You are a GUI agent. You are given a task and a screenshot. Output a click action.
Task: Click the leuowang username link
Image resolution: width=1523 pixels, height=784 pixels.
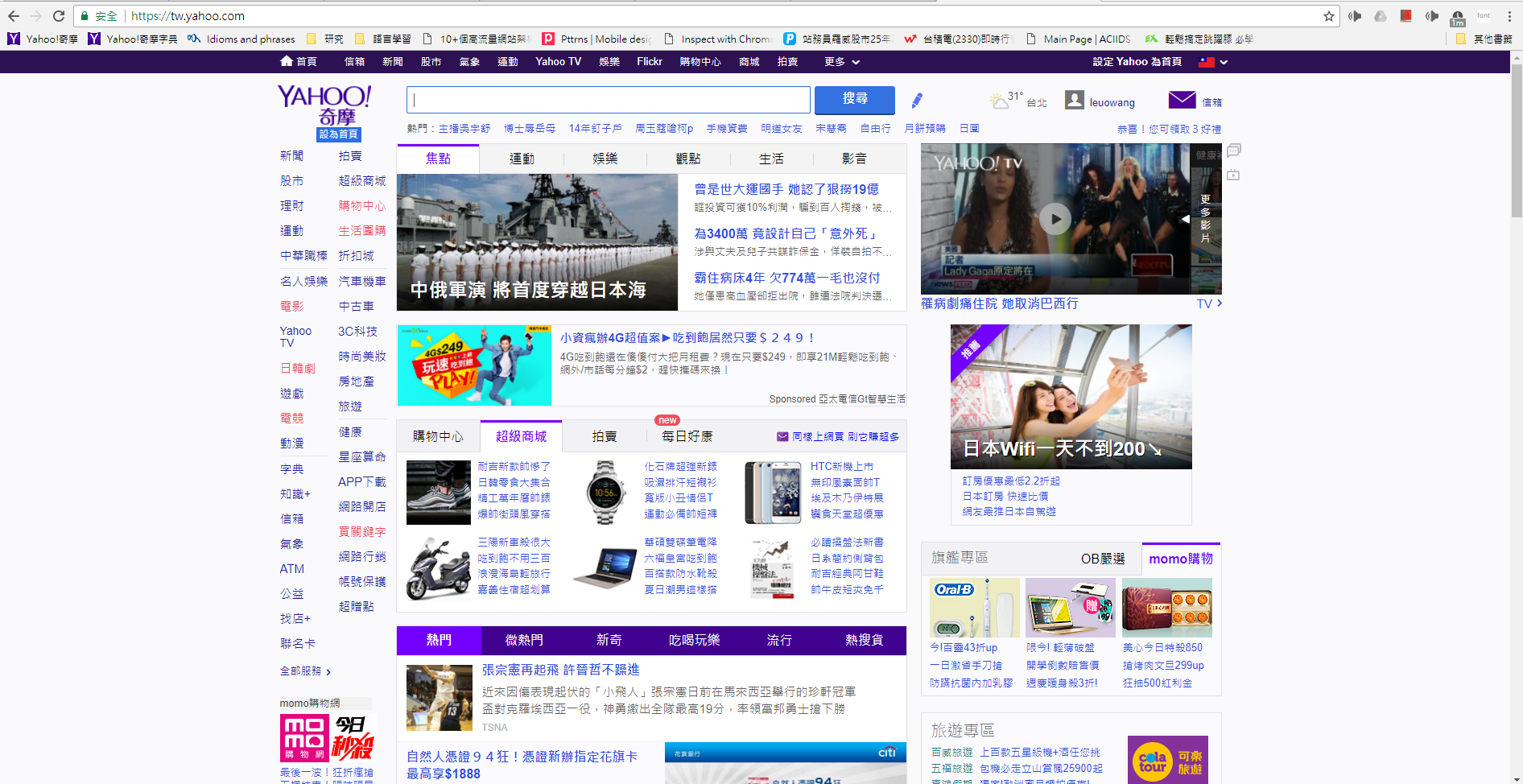[x=1112, y=102]
